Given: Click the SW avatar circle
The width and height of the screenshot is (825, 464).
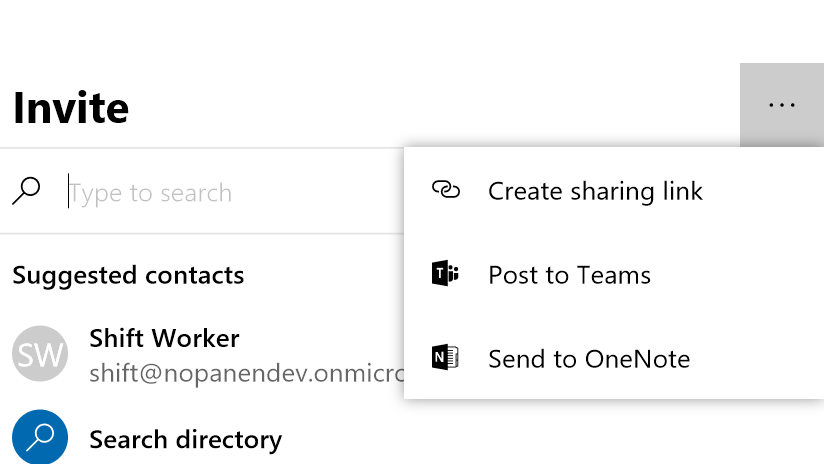Looking at the screenshot, I should (x=40, y=354).
